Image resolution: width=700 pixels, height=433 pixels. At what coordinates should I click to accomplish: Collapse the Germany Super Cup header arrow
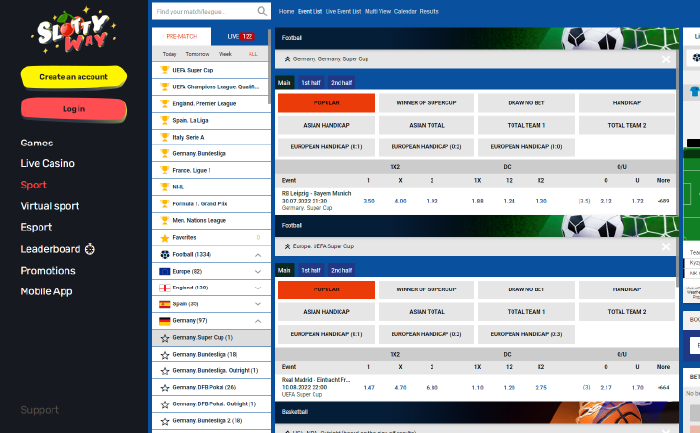(x=287, y=59)
